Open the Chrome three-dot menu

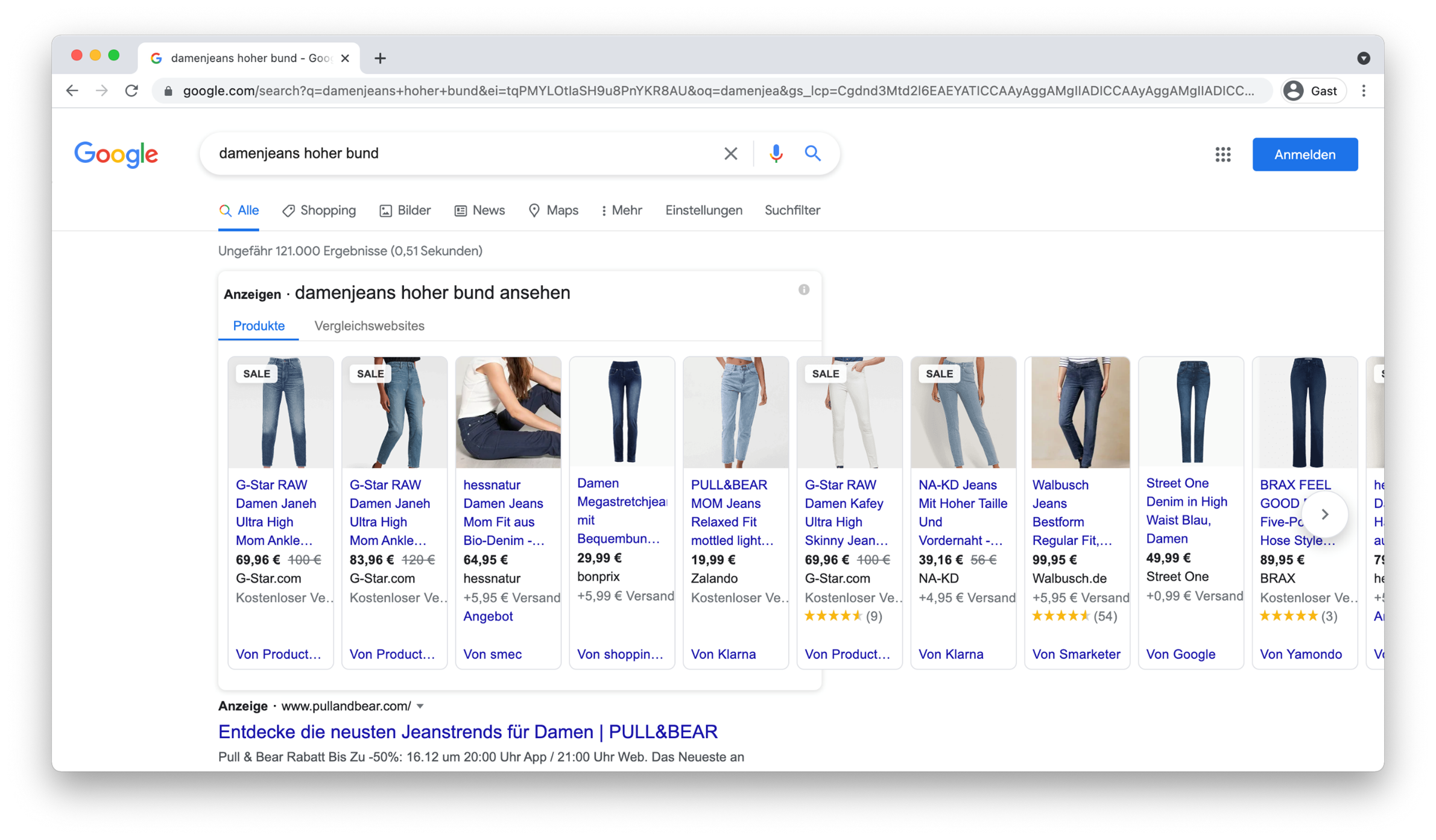pyautogui.click(x=1364, y=91)
